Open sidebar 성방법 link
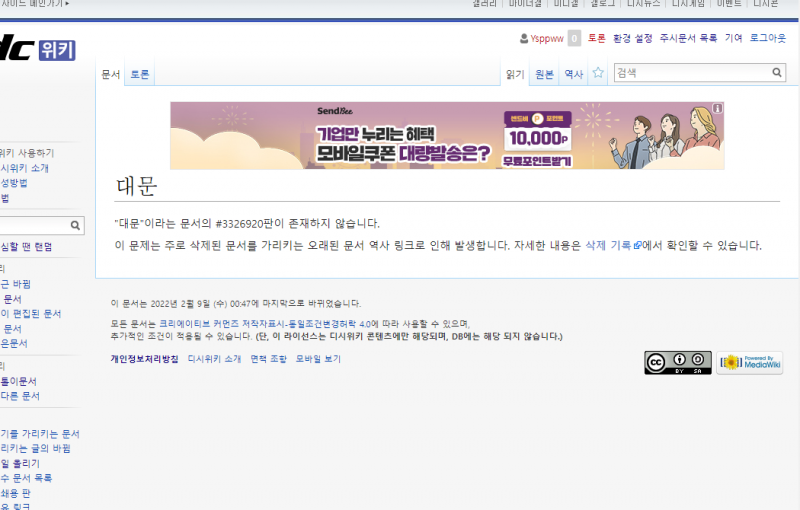The height and width of the screenshot is (510, 800). click(14, 183)
